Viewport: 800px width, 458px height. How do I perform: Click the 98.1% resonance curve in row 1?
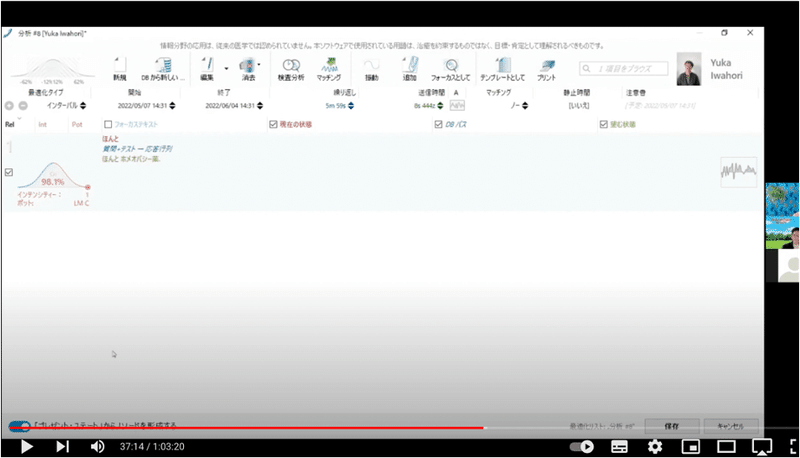coord(53,175)
